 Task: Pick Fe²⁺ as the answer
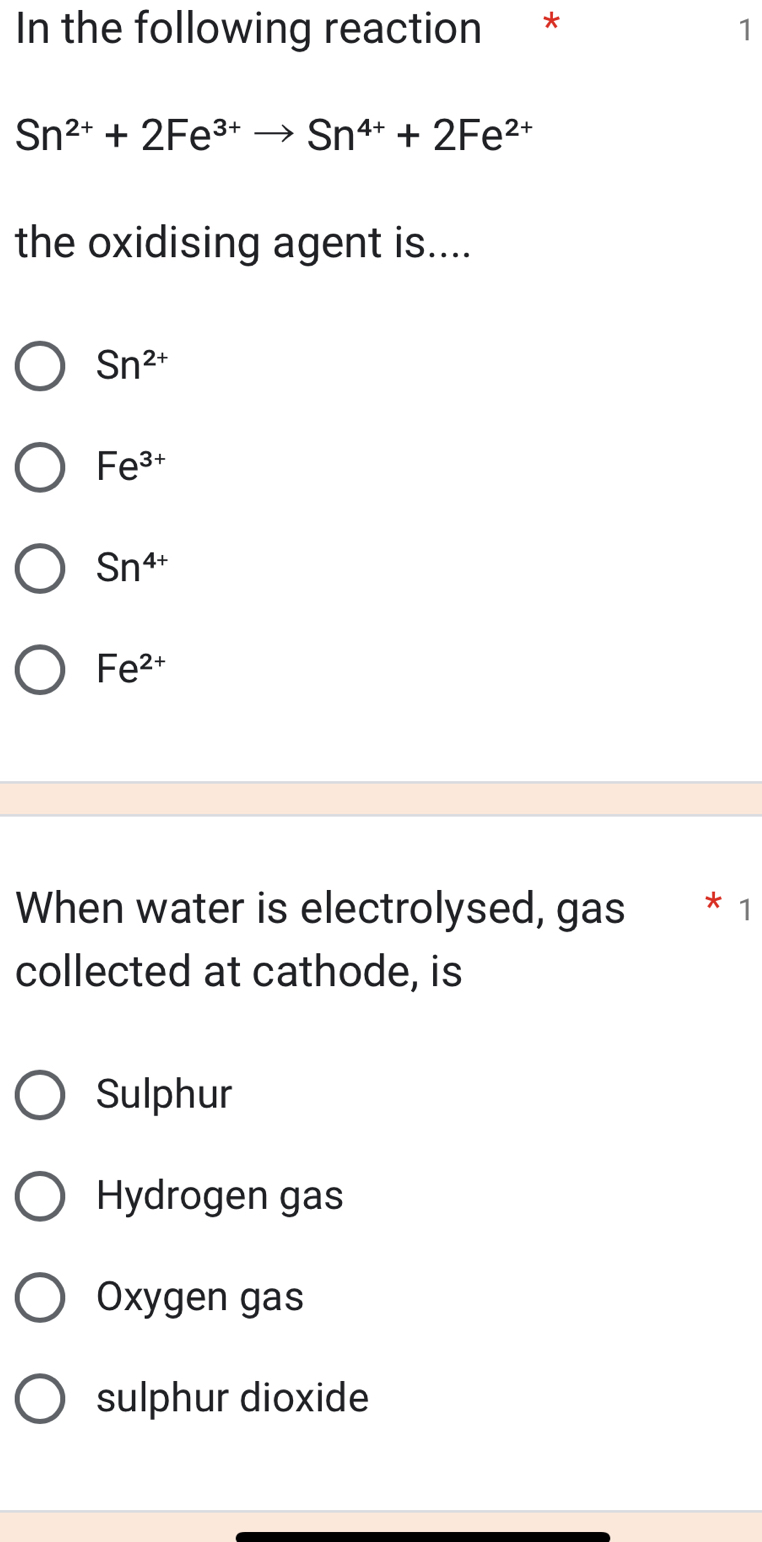pyautogui.click(x=40, y=670)
